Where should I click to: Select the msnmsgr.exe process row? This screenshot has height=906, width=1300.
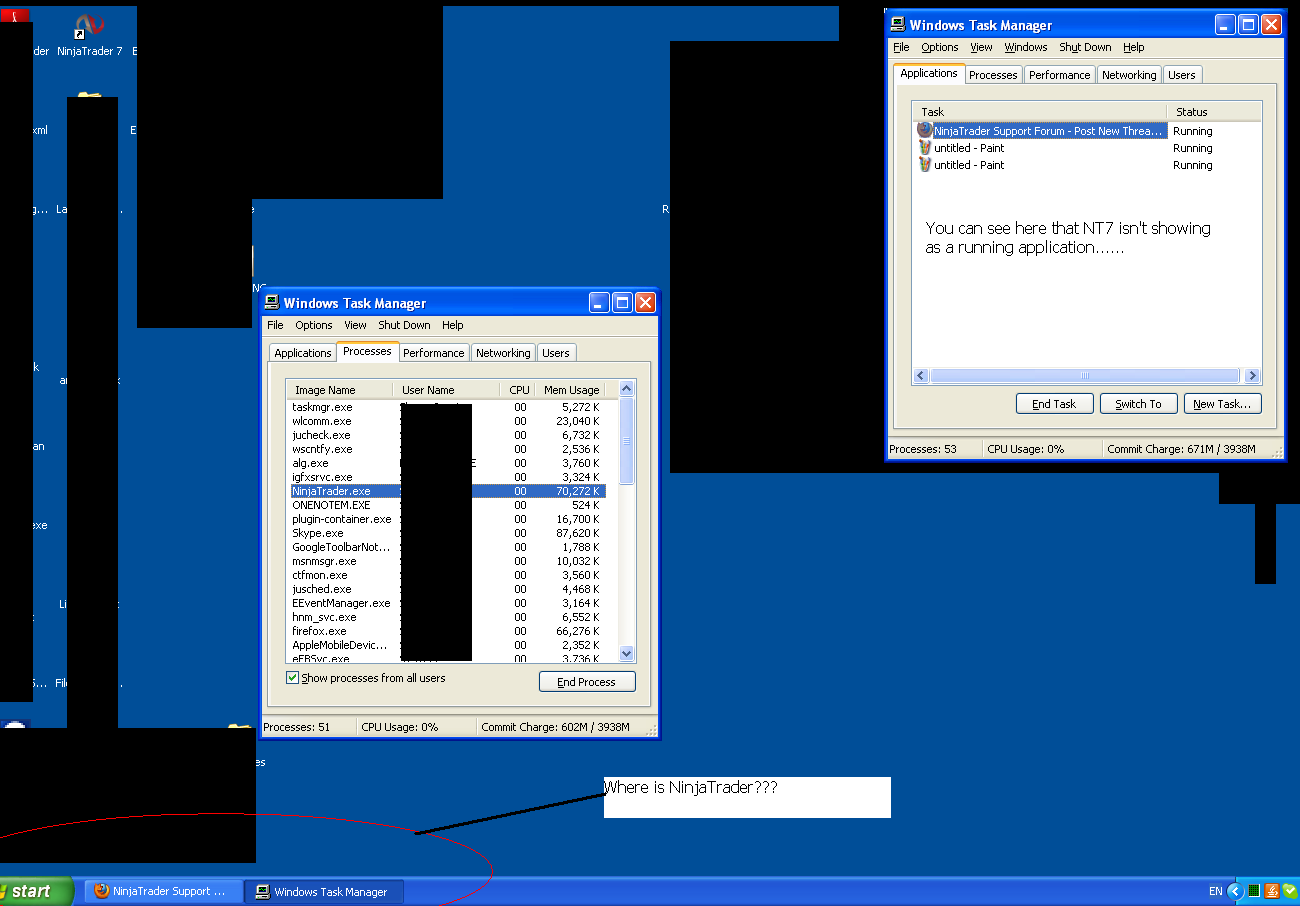coord(447,561)
